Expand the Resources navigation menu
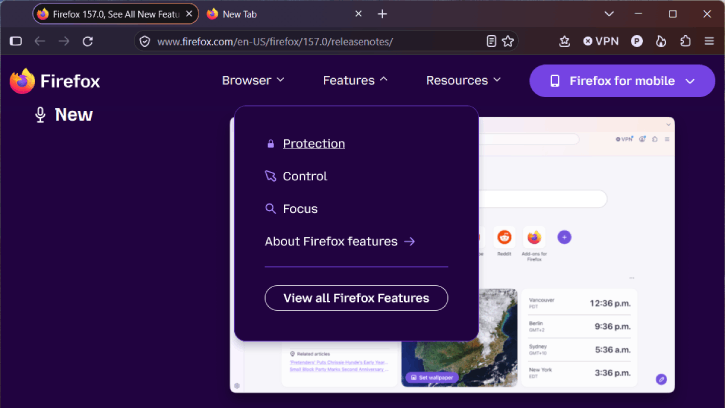This screenshot has height=408, width=725. (x=463, y=80)
